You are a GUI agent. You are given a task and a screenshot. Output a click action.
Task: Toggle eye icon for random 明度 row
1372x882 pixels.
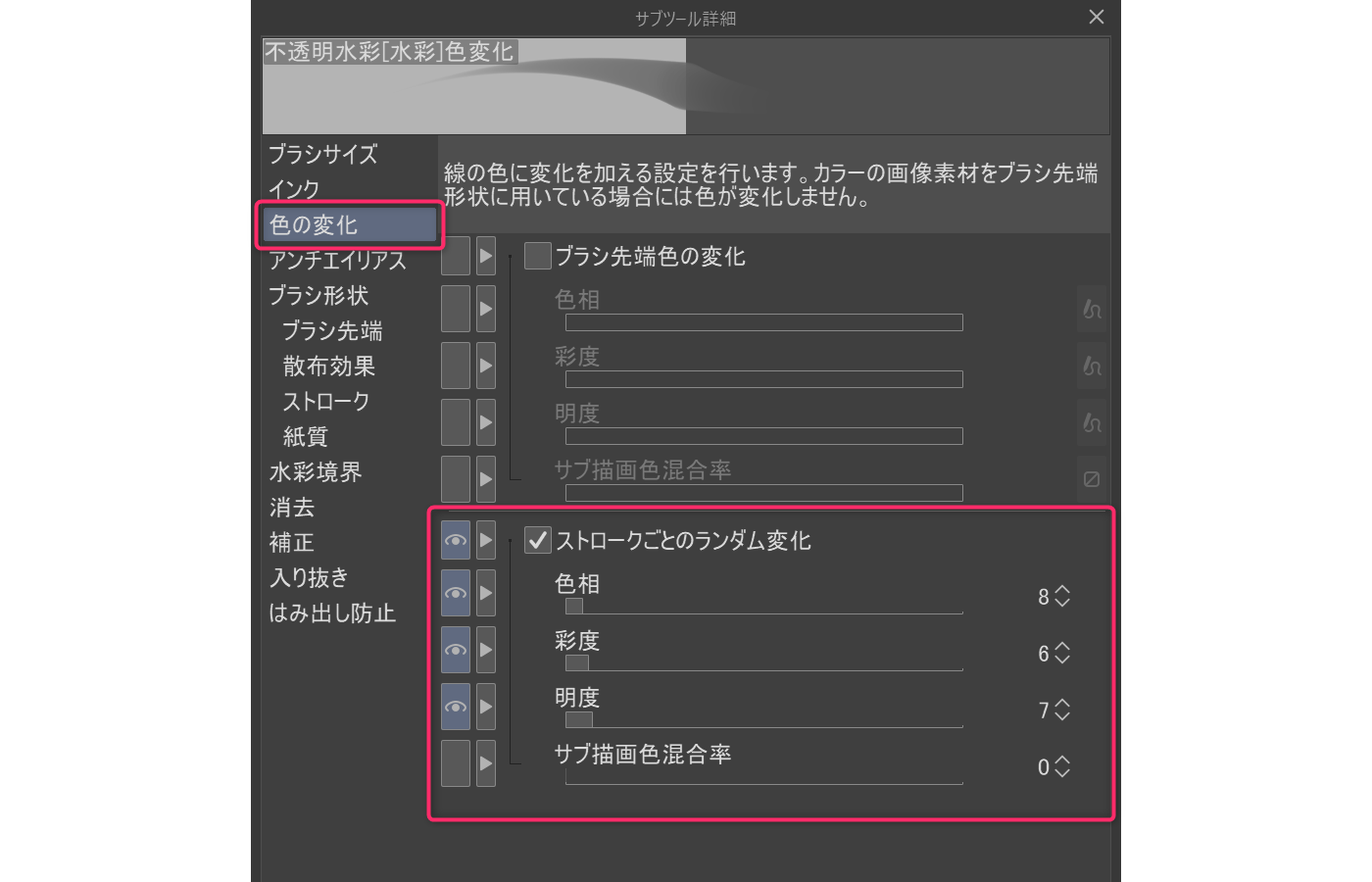point(456,708)
